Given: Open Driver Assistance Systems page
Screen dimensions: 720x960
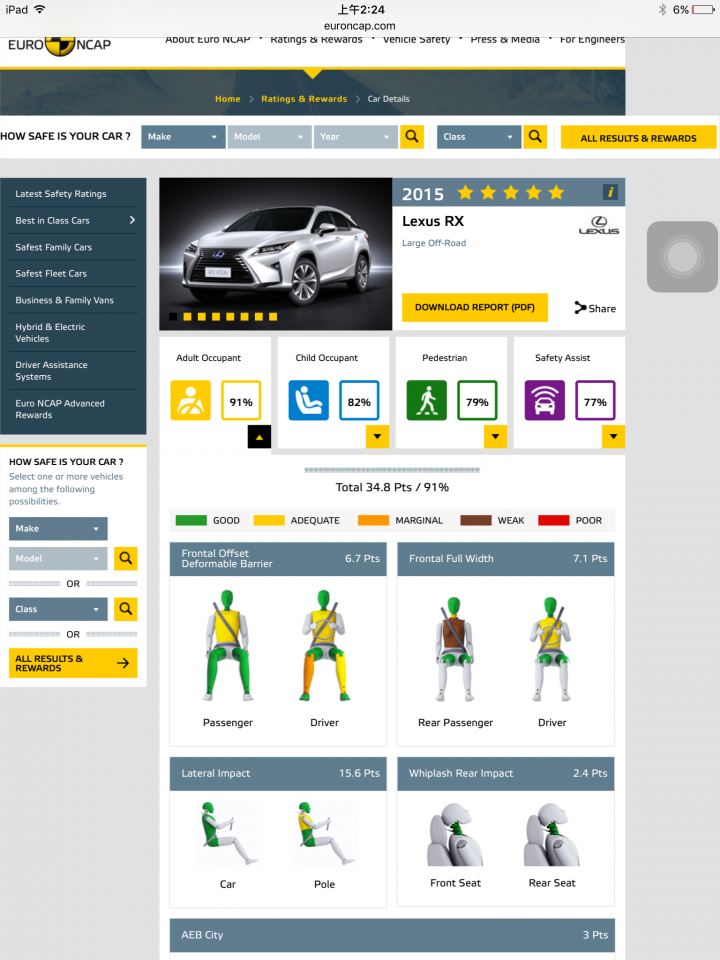Looking at the screenshot, I should (x=51, y=370).
